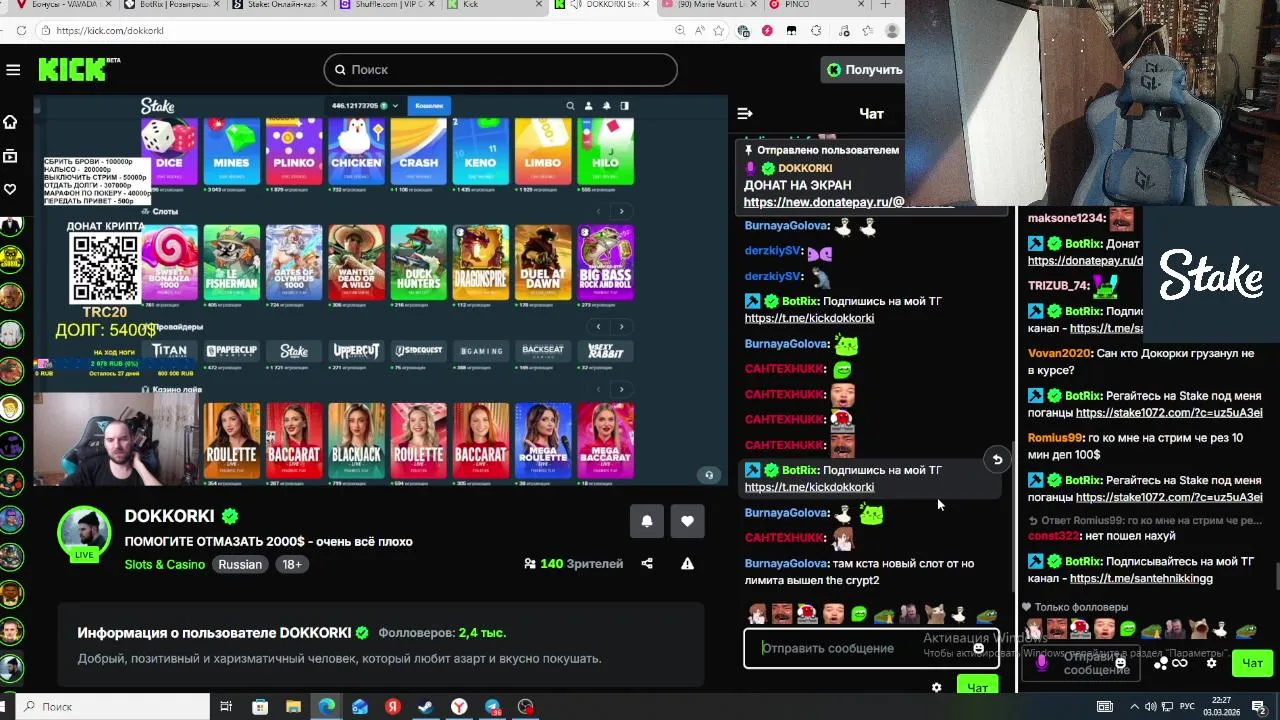Viewport: 1280px width, 720px height.
Task: Click the Получить button
Action: pos(863,69)
